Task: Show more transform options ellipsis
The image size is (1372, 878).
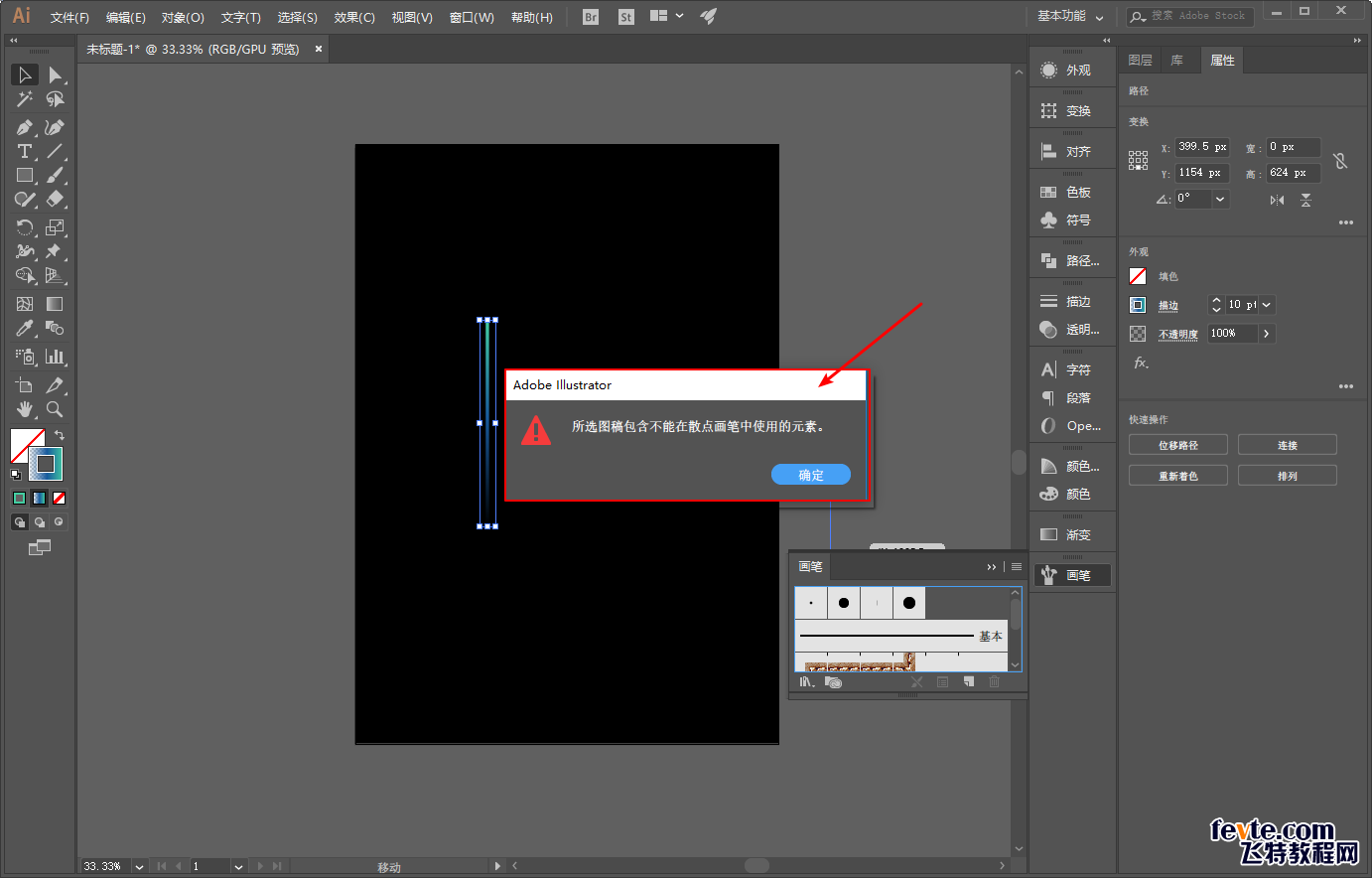Action: pos(1346,222)
